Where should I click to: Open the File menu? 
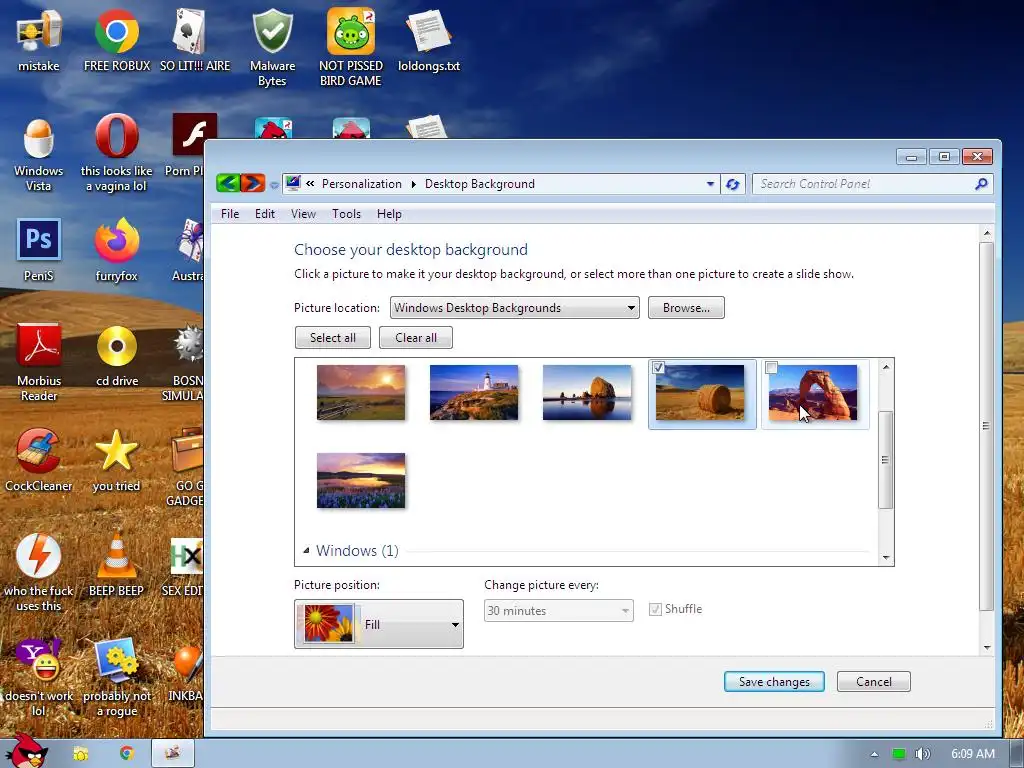tap(230, 214)
